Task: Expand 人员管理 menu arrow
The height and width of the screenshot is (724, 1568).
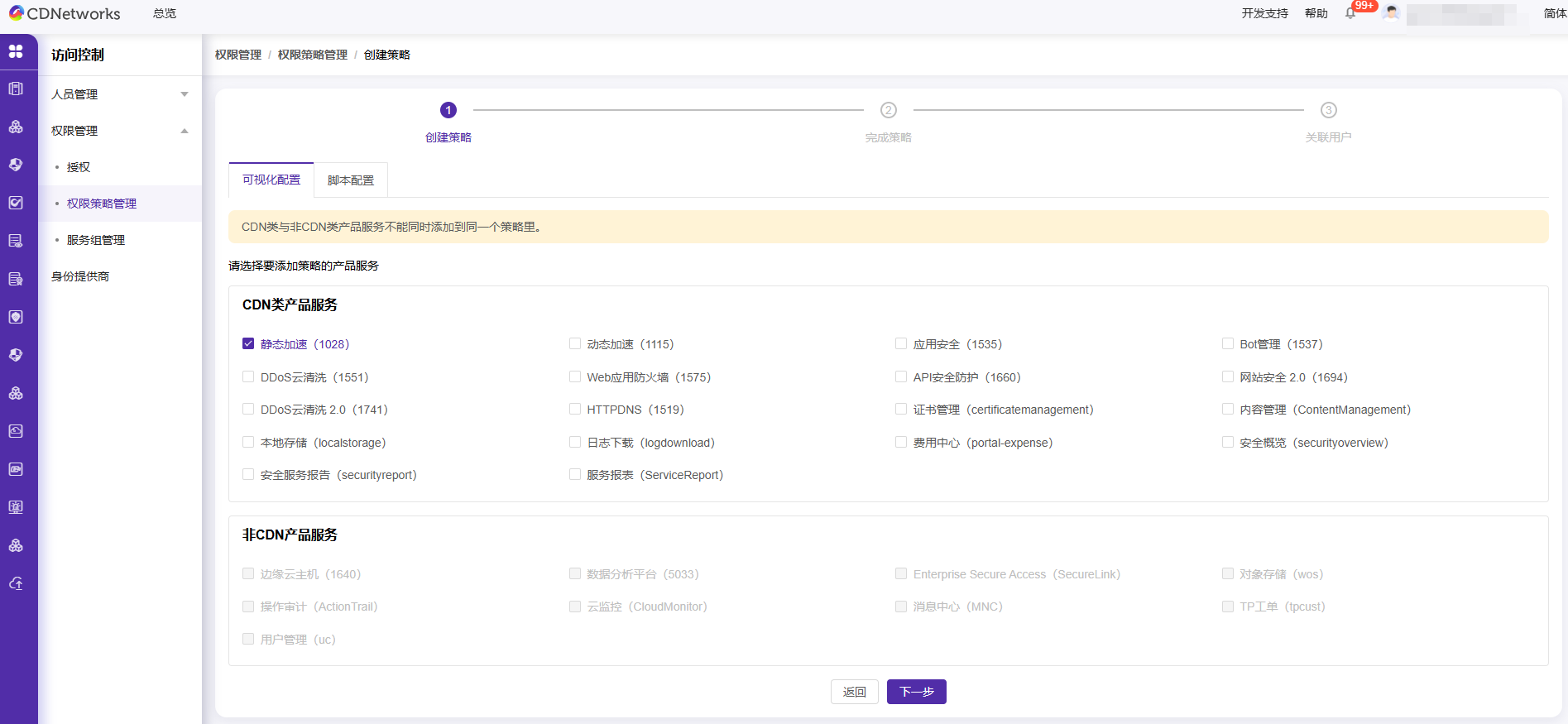Action: (x=185, y=94)
